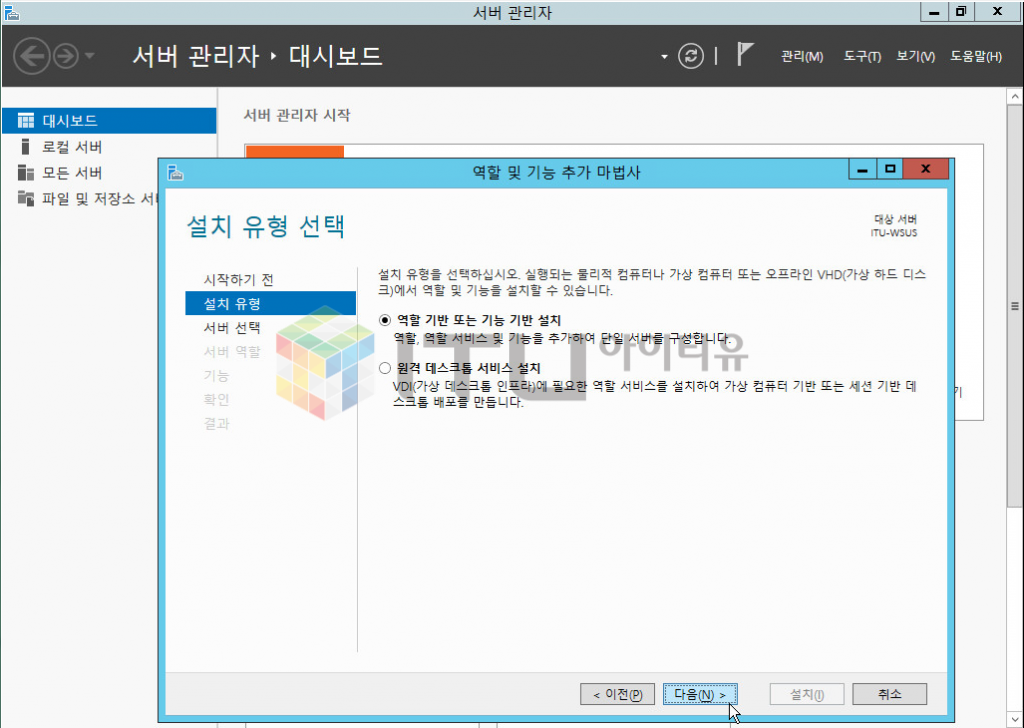Open the 보기(V) menu
Screen dimensions: 1024x728
coord(915,57)
